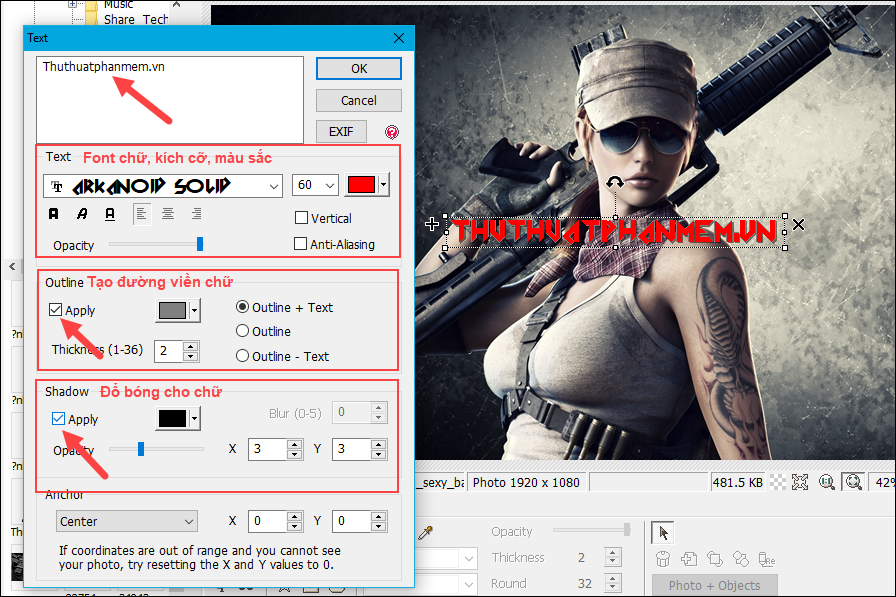Switch to the Photo + Objects tab
The height and width of the screenshot is (597, 896).
coord(714,584)
